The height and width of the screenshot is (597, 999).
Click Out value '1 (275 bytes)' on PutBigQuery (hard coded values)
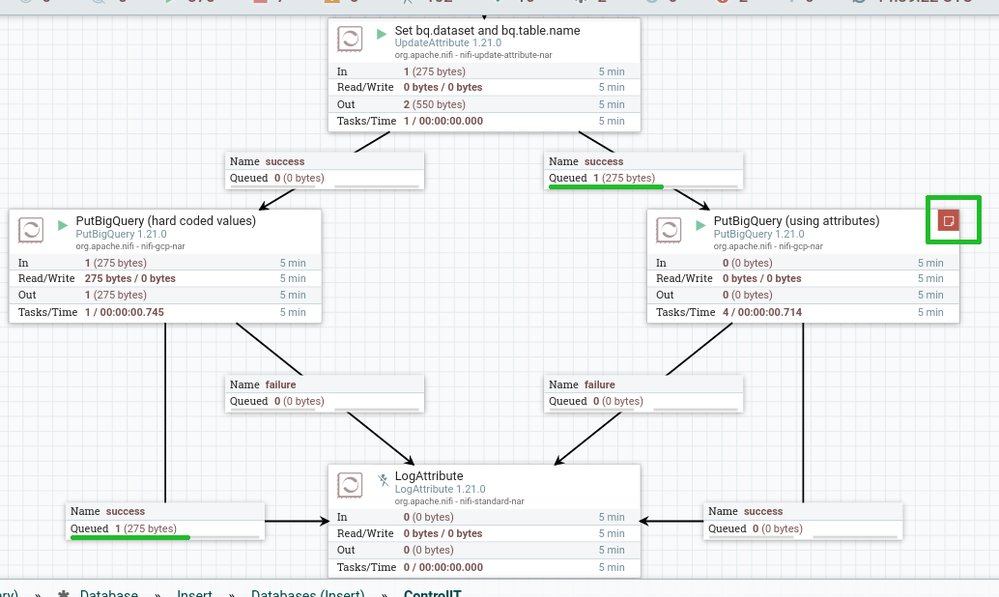pyautogui.click(x=115, y=295)
